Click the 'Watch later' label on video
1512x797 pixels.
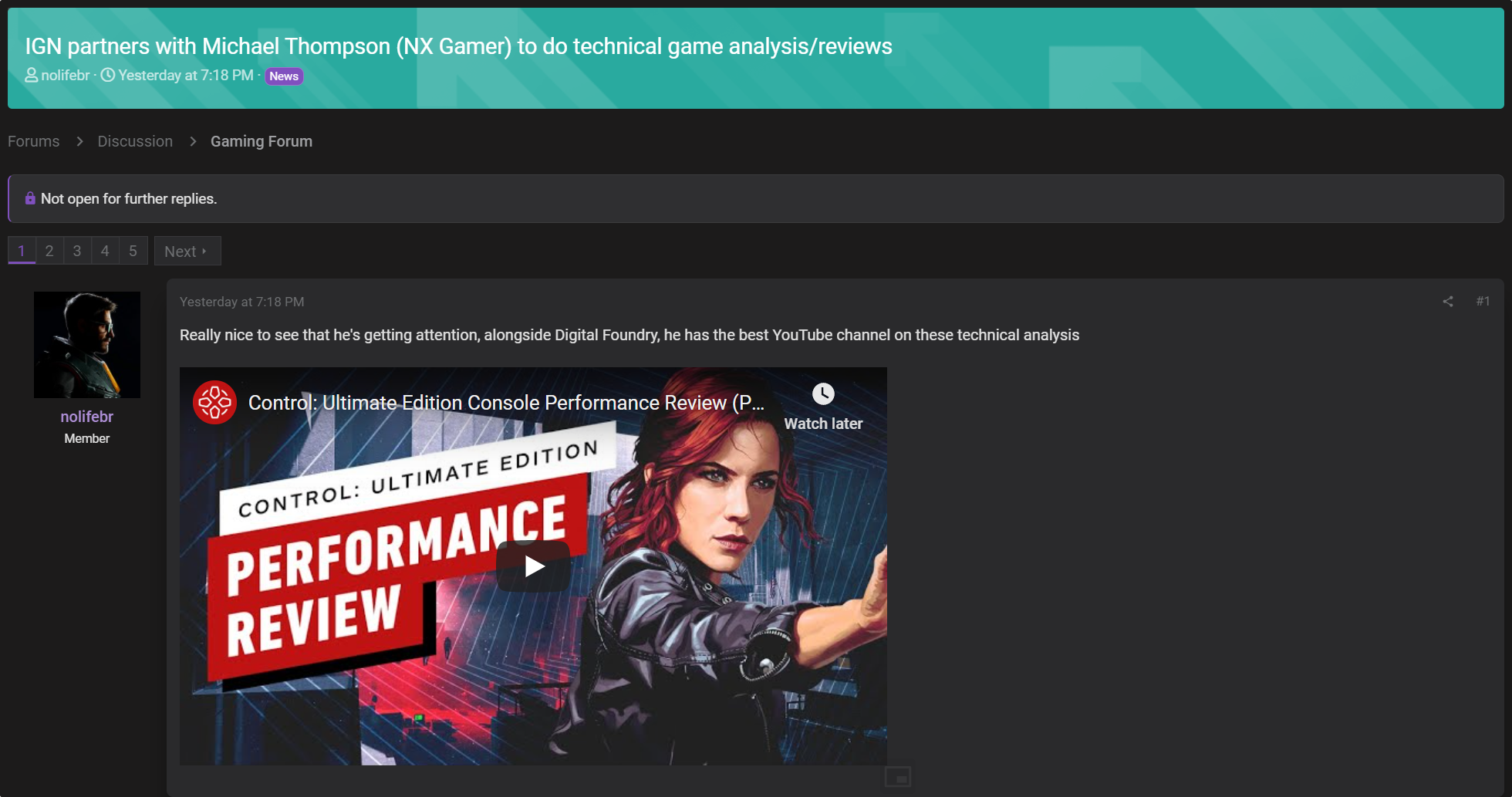pos(823,424)
